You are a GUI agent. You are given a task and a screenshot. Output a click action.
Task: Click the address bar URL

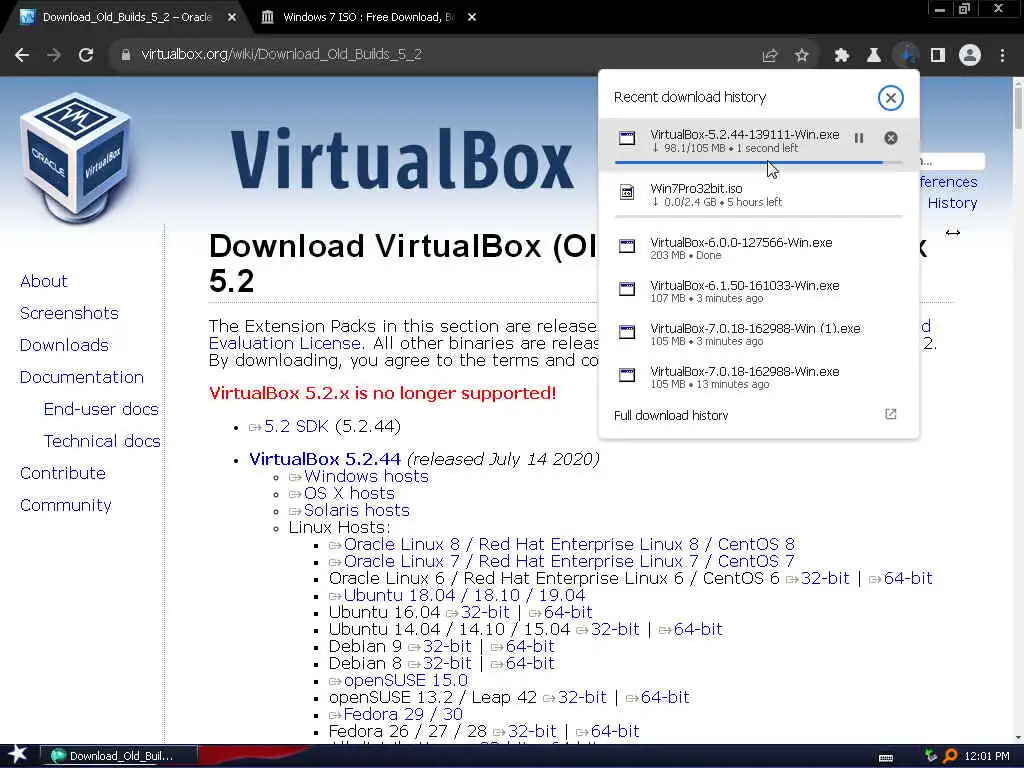click(x=281, y=55)
